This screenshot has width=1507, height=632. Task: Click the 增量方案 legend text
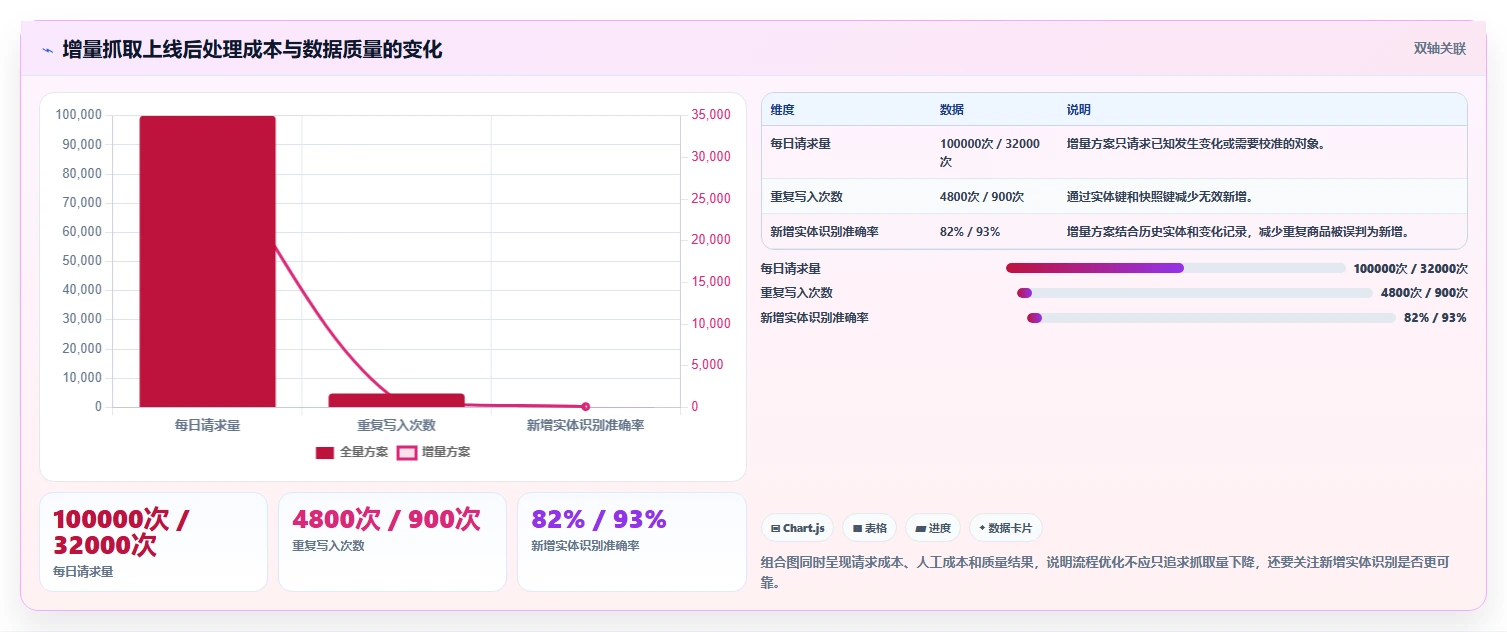pyautogui.click(x=446, y=452)
